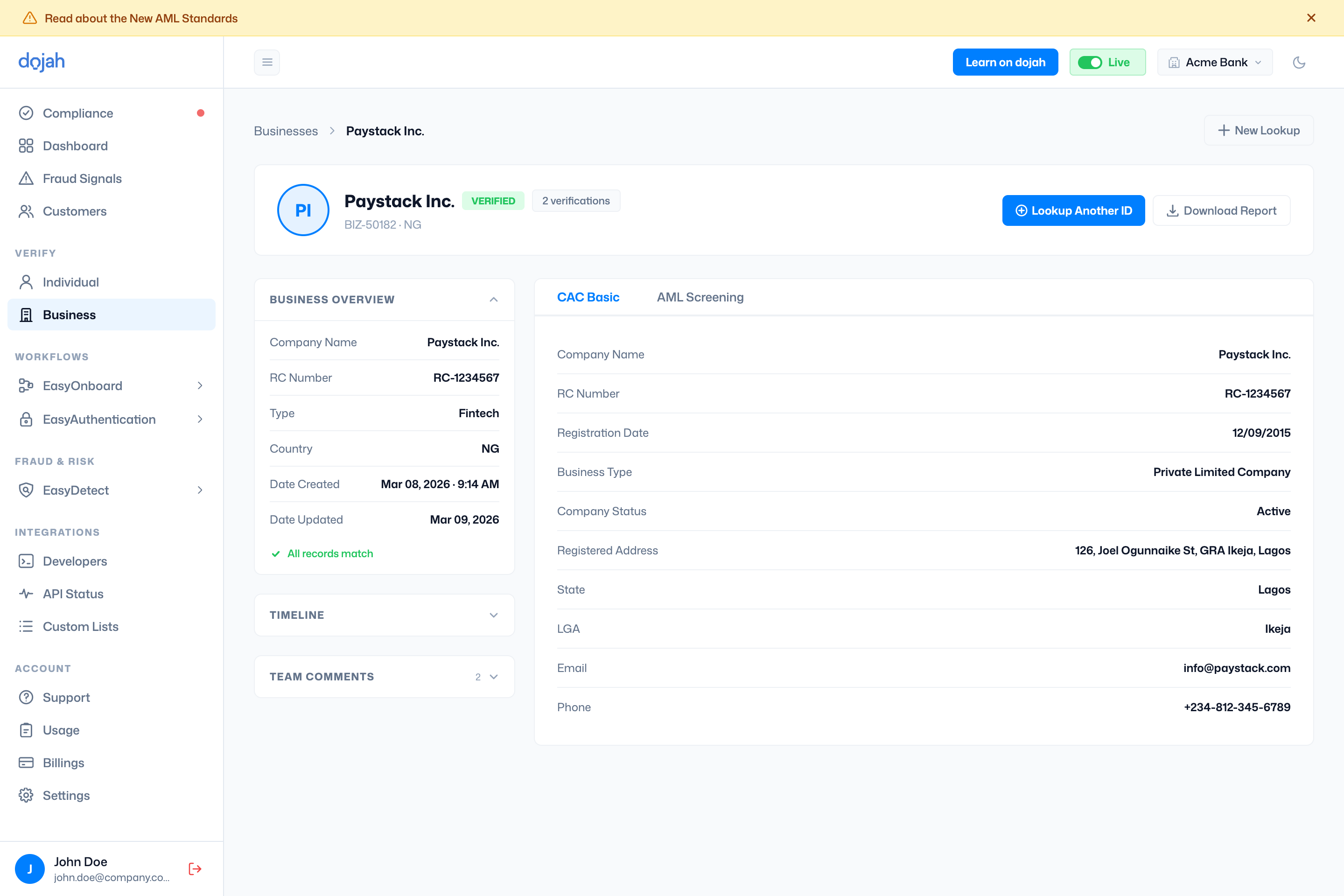Collapse the Business Overview panel
Image resolution: width=1344 pixels, height=896 pixels.
tap(494, 300)
